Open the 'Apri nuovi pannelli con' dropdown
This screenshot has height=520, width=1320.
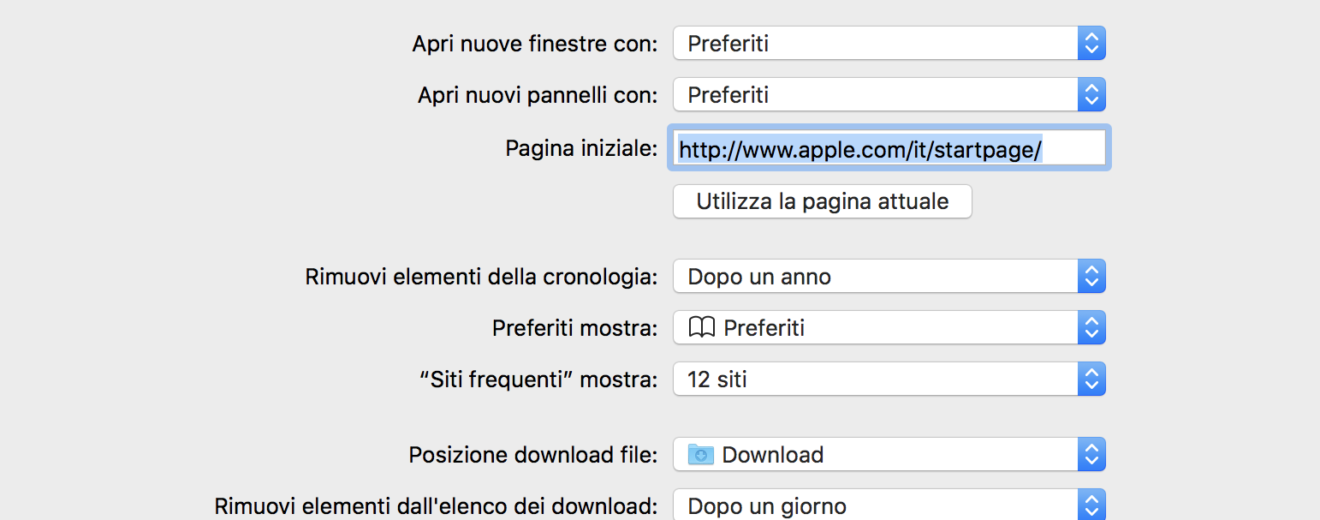click(x=876, y=95)
